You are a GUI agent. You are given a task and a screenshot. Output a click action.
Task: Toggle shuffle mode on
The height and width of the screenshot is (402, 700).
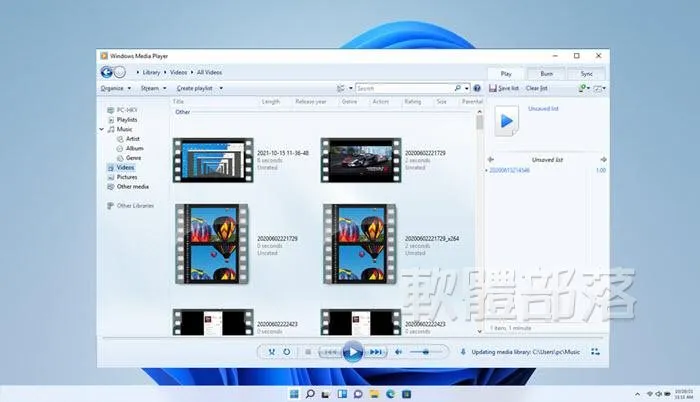(271, 352)
